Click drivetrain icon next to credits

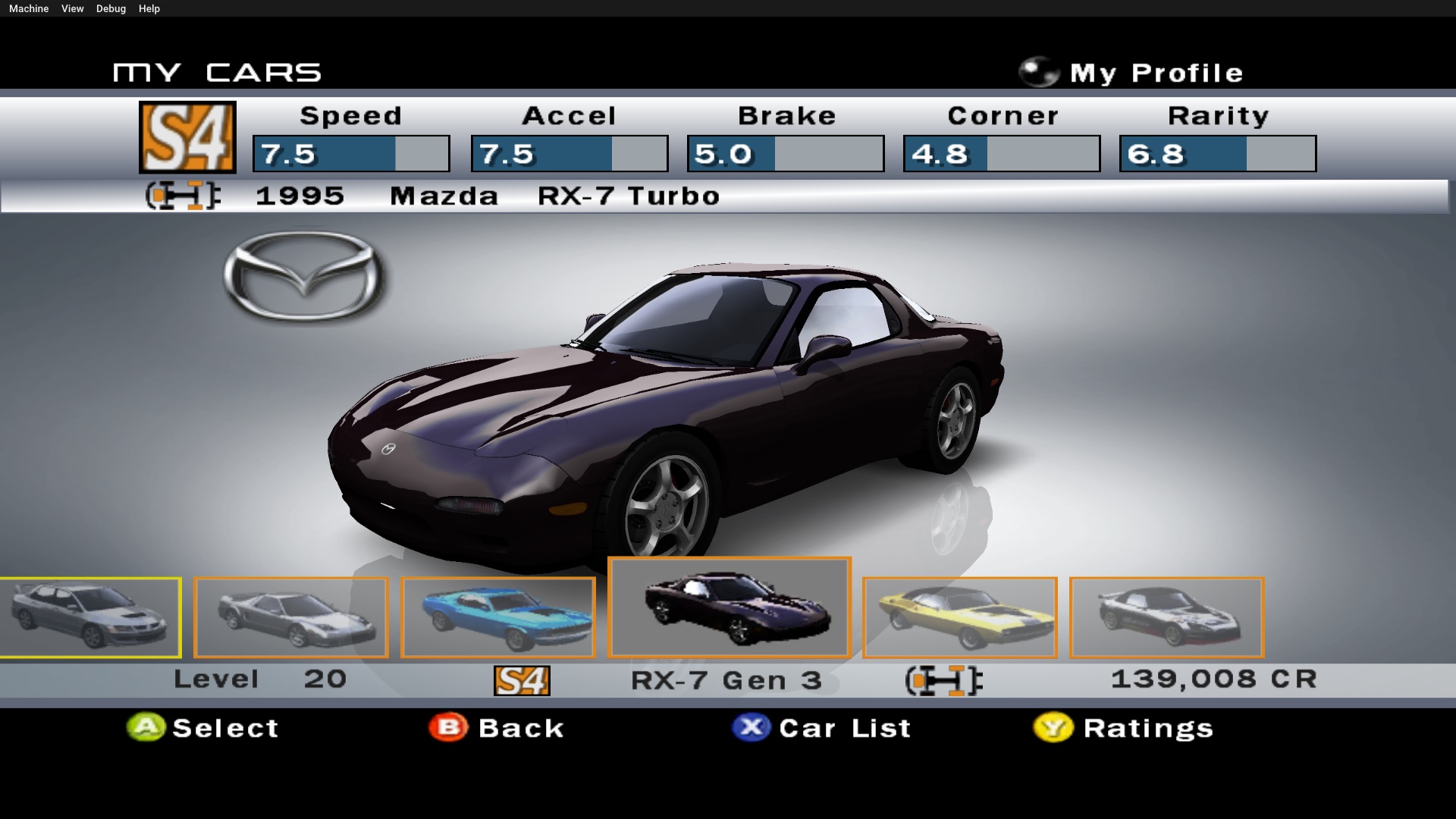click(944, 680)
